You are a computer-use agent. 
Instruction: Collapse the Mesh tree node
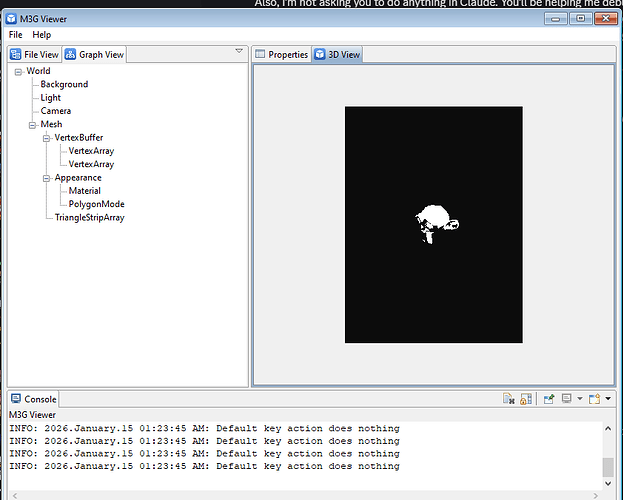(x=32, y=125)
